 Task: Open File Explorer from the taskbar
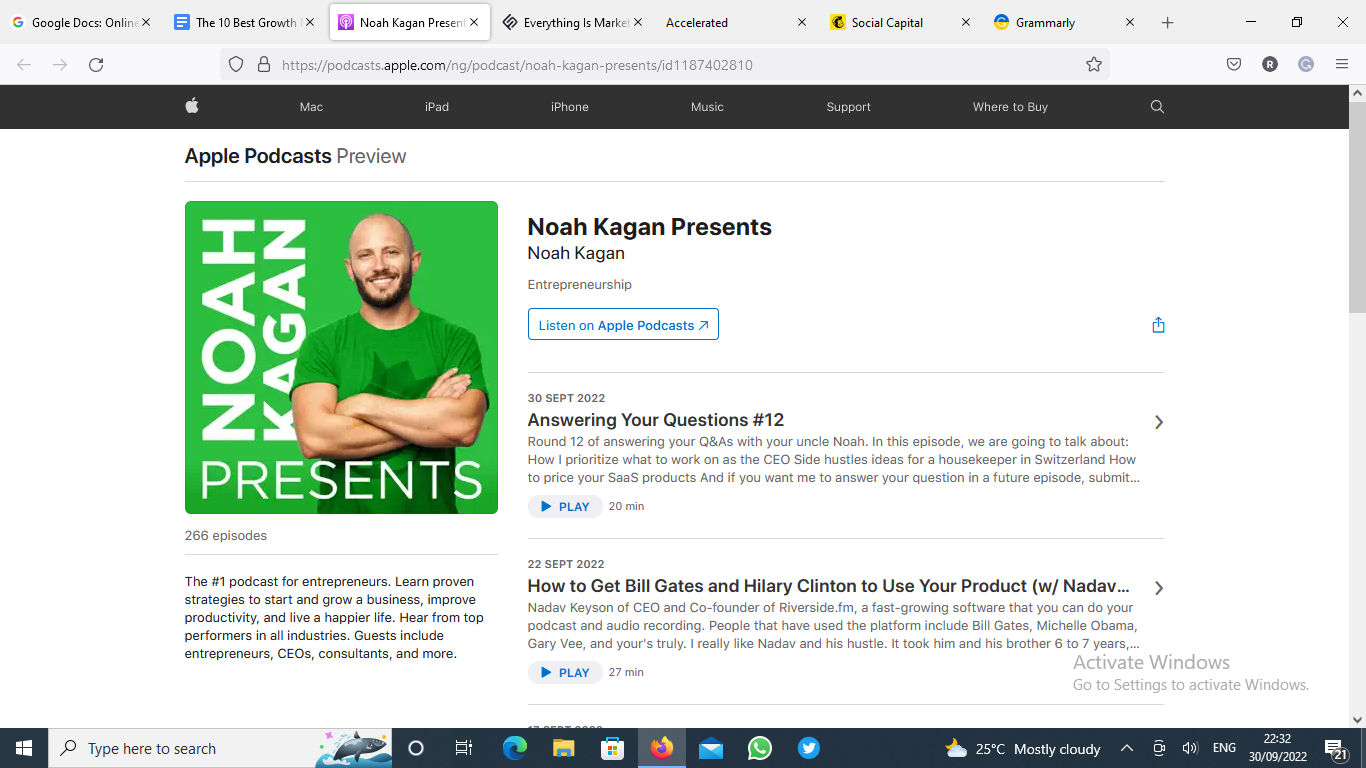[564, 748]
